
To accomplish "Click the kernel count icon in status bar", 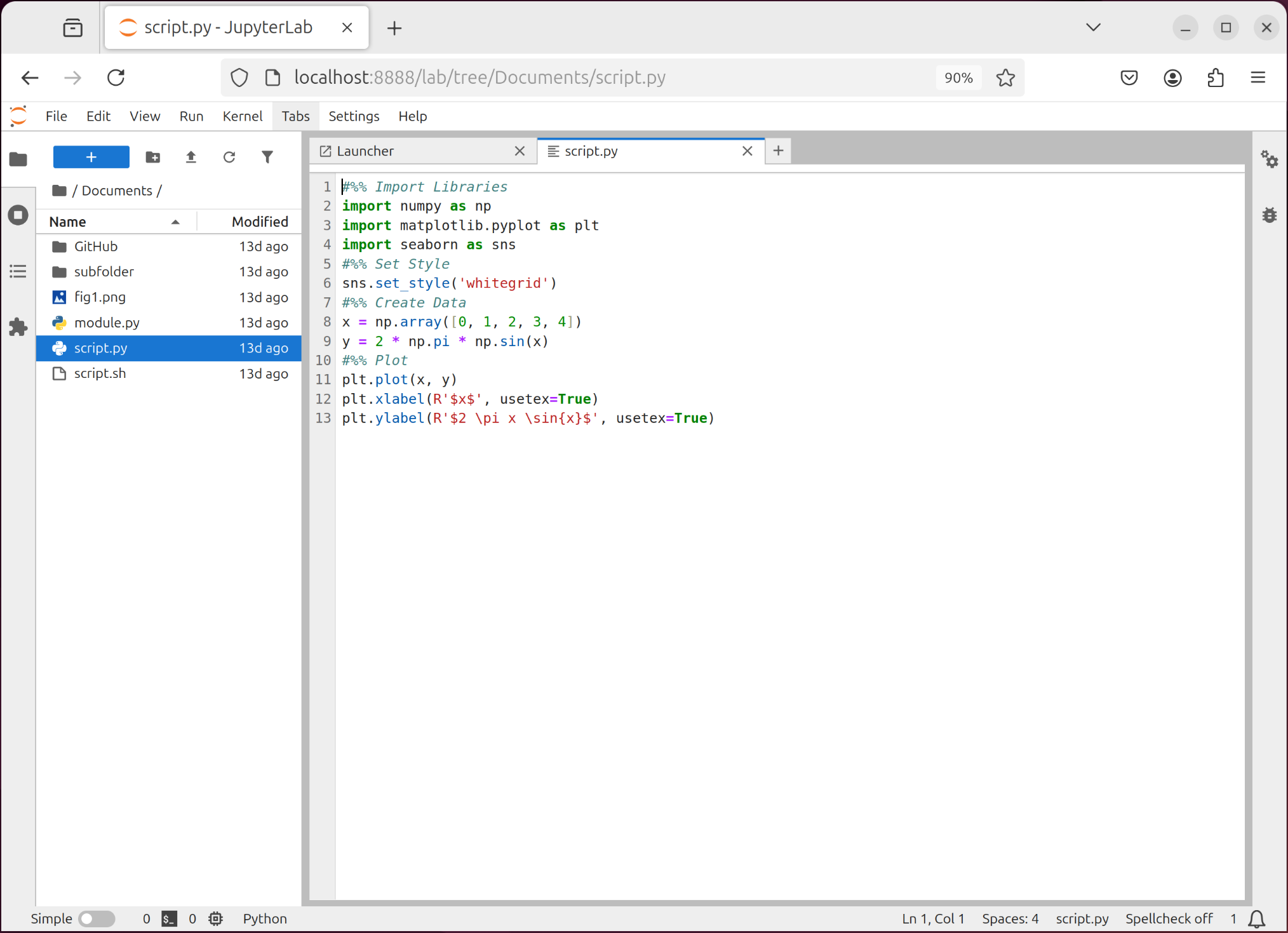I will (216, 918).
